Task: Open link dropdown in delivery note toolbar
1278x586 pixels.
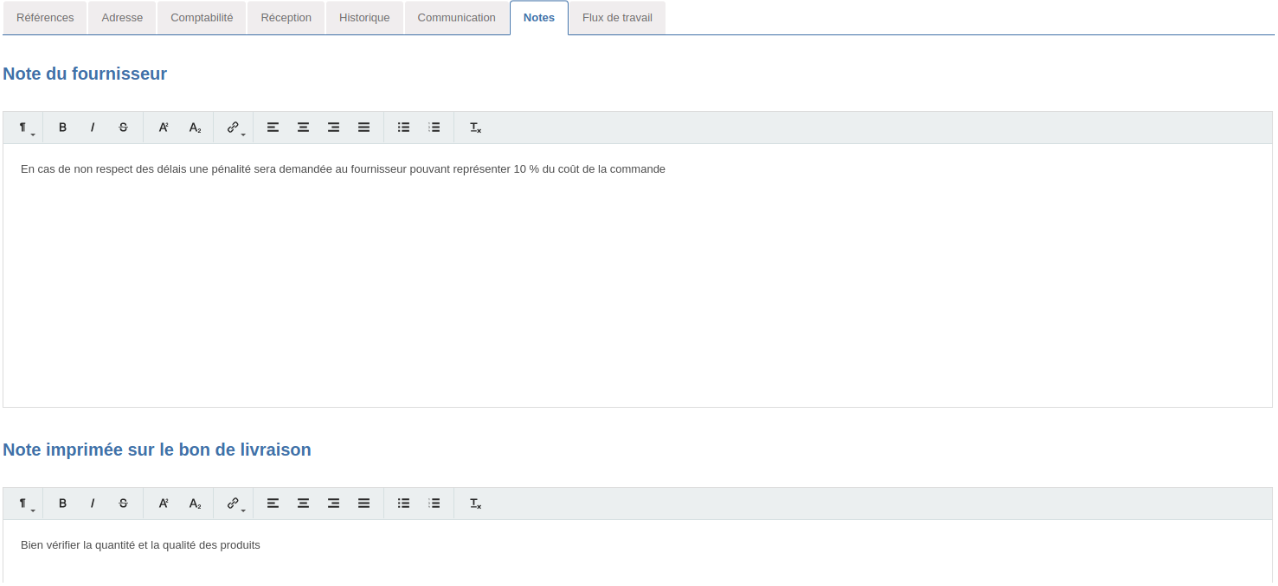Action: coord(234,504)
